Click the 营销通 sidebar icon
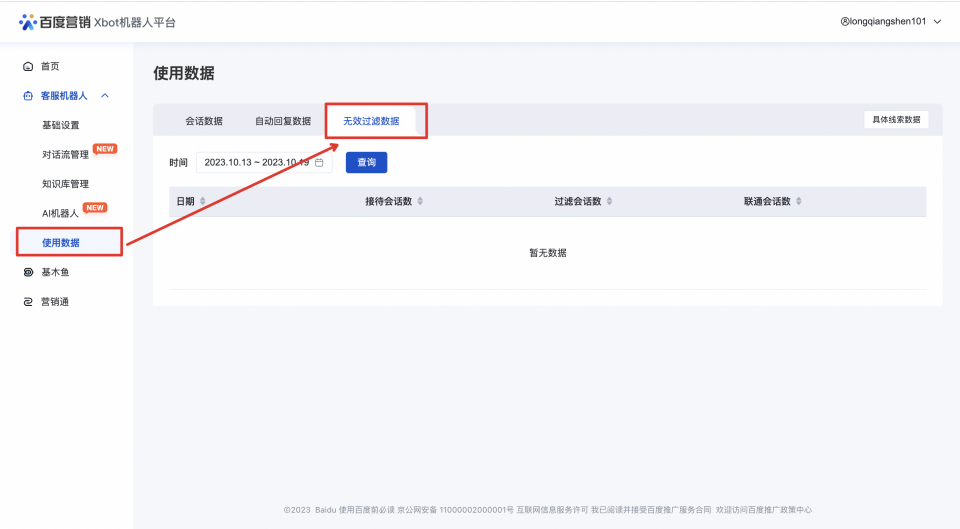Screen dimensions: 960x529 (x=28, y=302)
